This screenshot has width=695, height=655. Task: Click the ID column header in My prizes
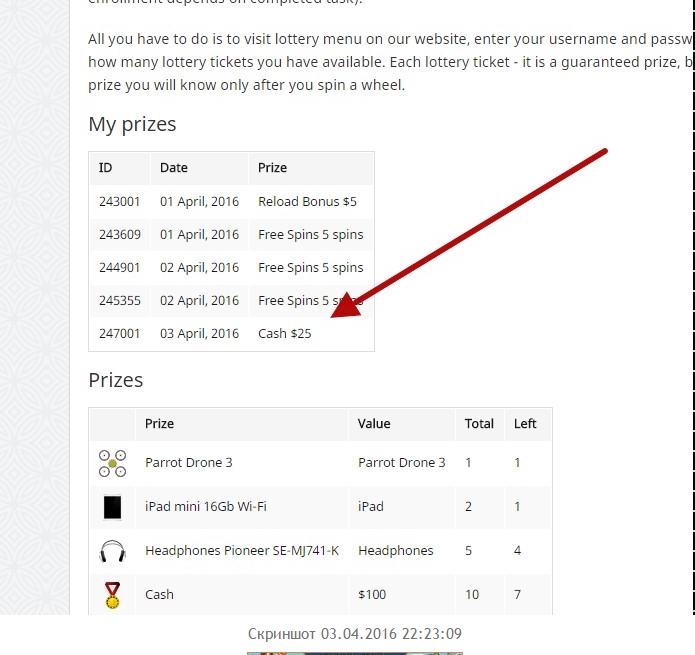coord(105,168)
